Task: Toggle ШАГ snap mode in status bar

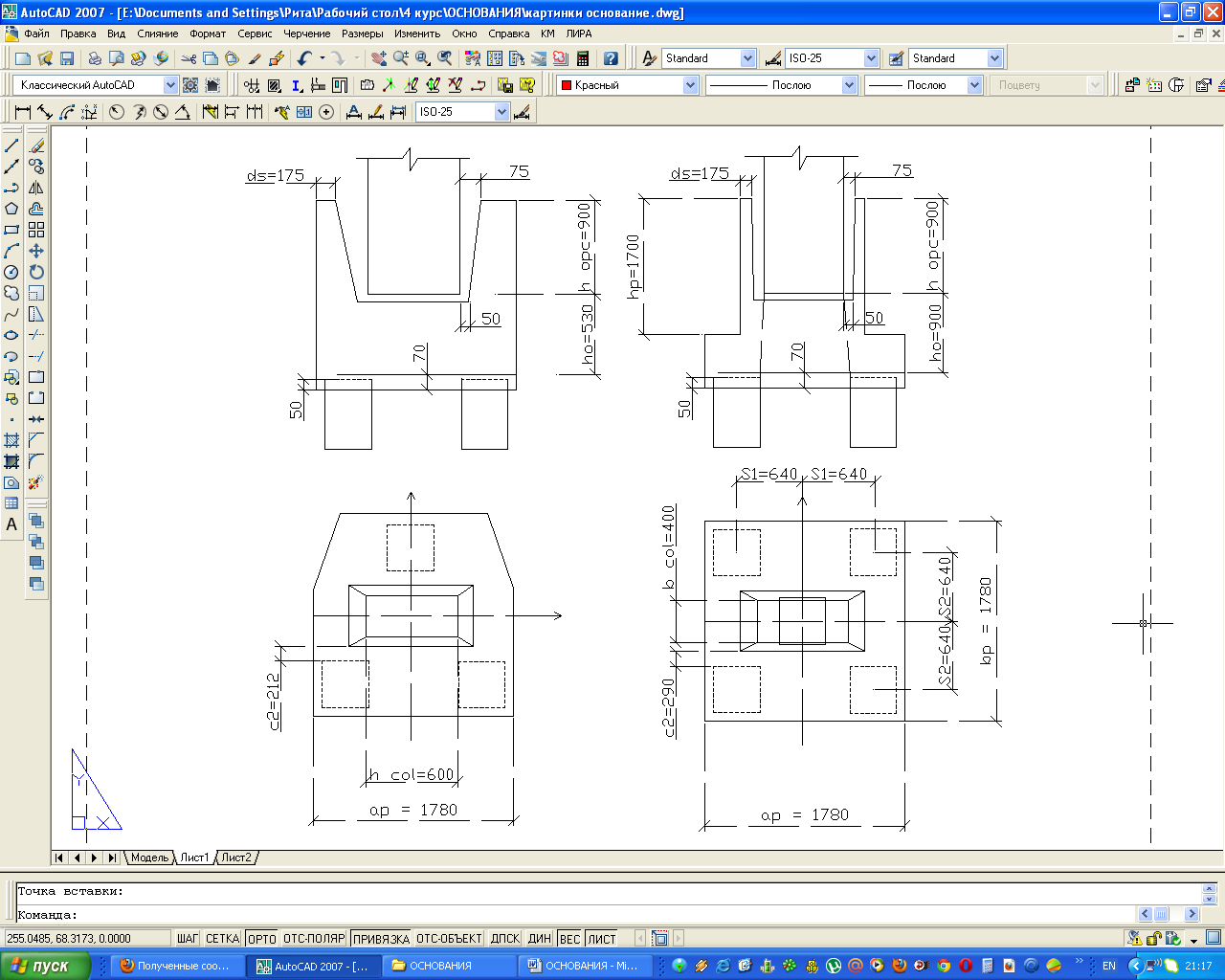Action: point(188,939)
